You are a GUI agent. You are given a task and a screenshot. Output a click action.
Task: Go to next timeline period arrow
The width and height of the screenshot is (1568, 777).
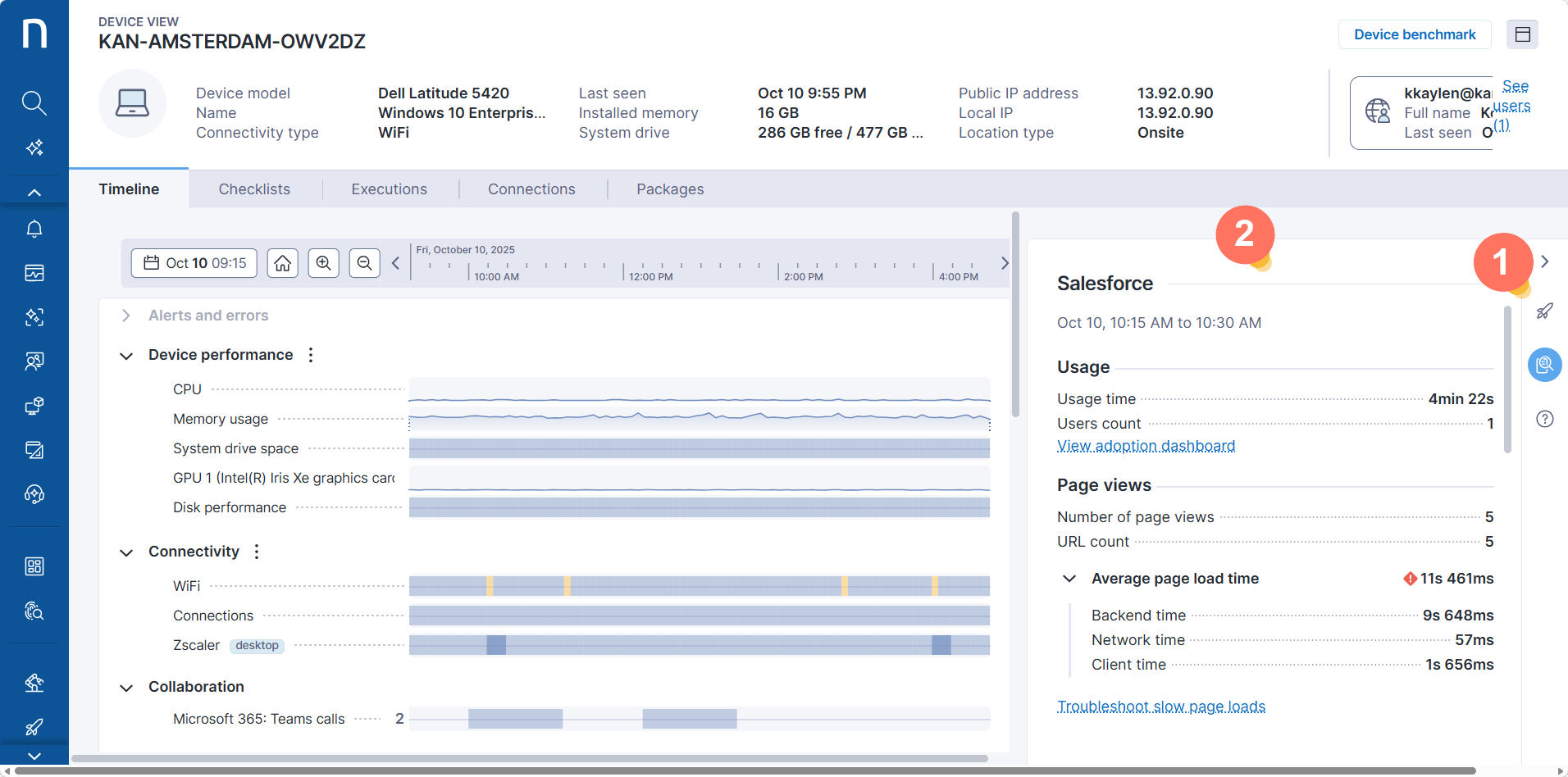tap(1005, 263)
